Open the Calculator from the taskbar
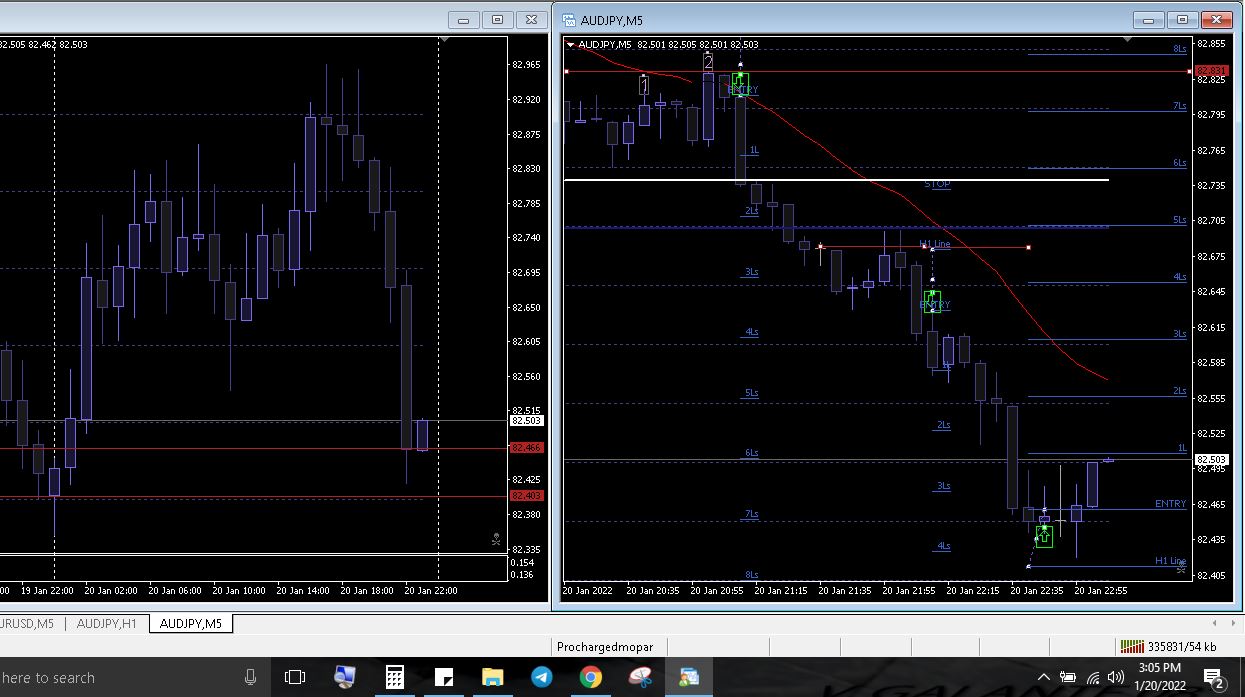1245x697 pixels. [x=395, y=677]
